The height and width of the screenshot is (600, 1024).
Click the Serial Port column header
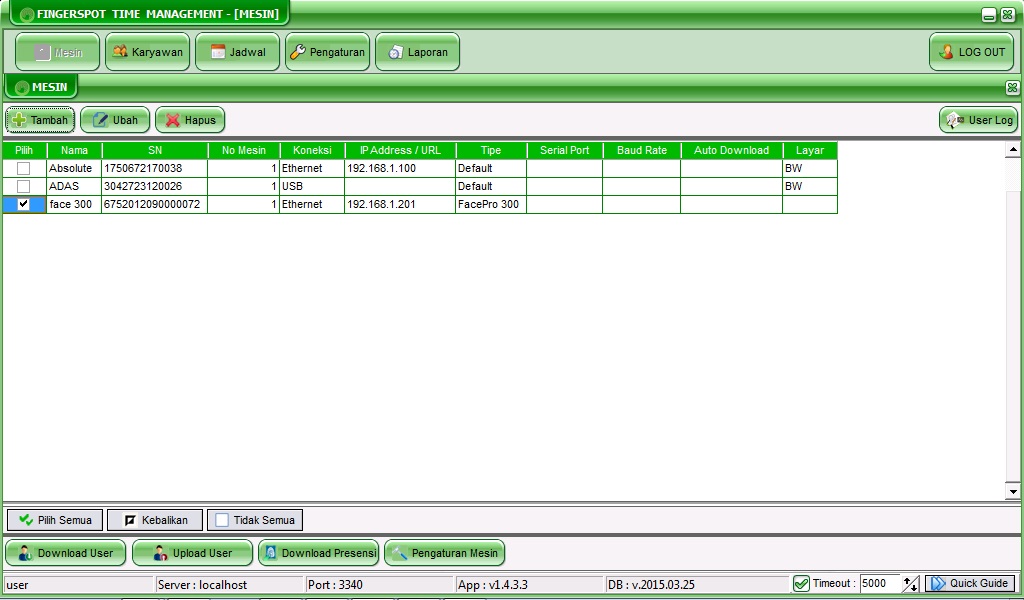[565, 150]
